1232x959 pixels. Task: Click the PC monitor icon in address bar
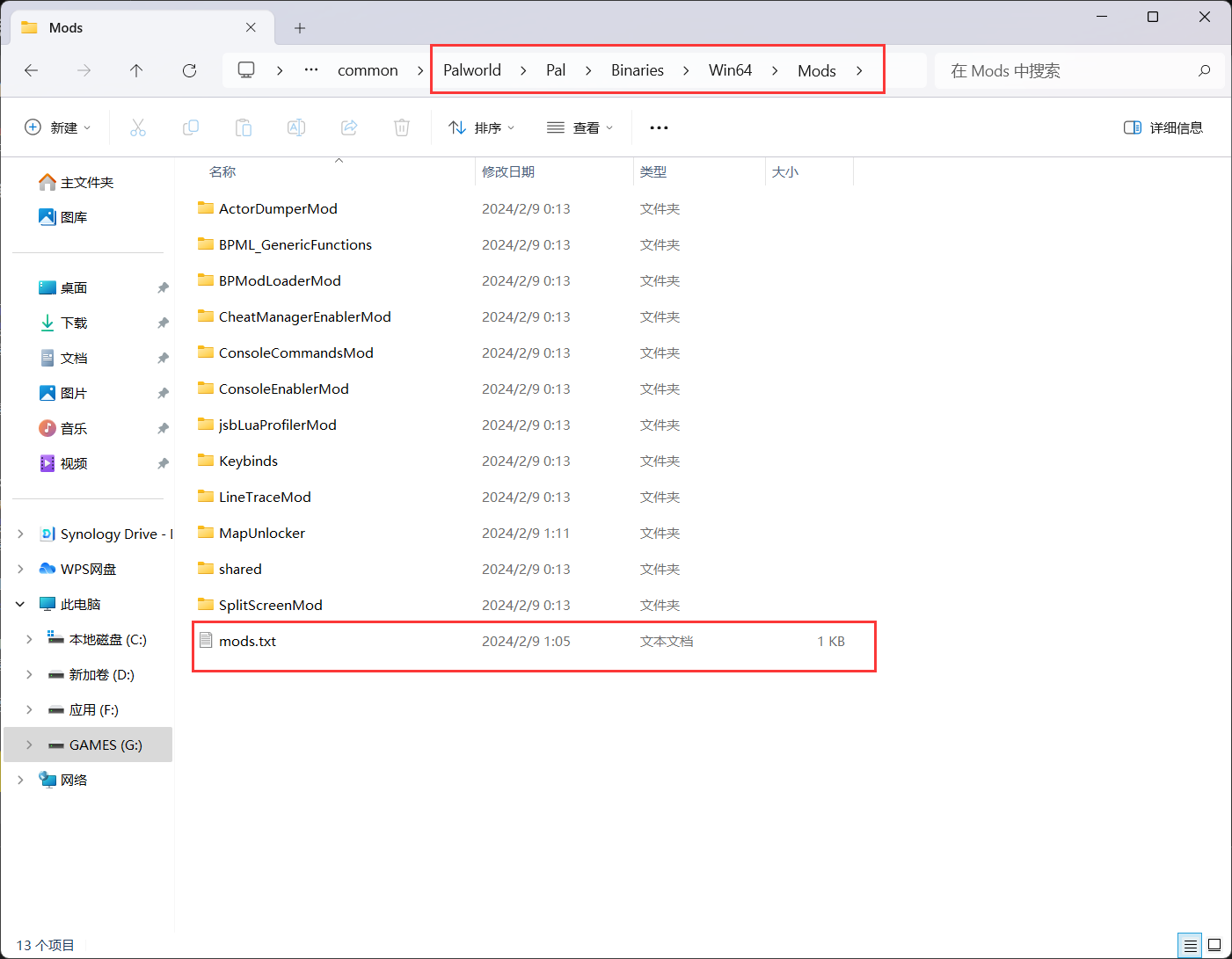pos(246,69)
